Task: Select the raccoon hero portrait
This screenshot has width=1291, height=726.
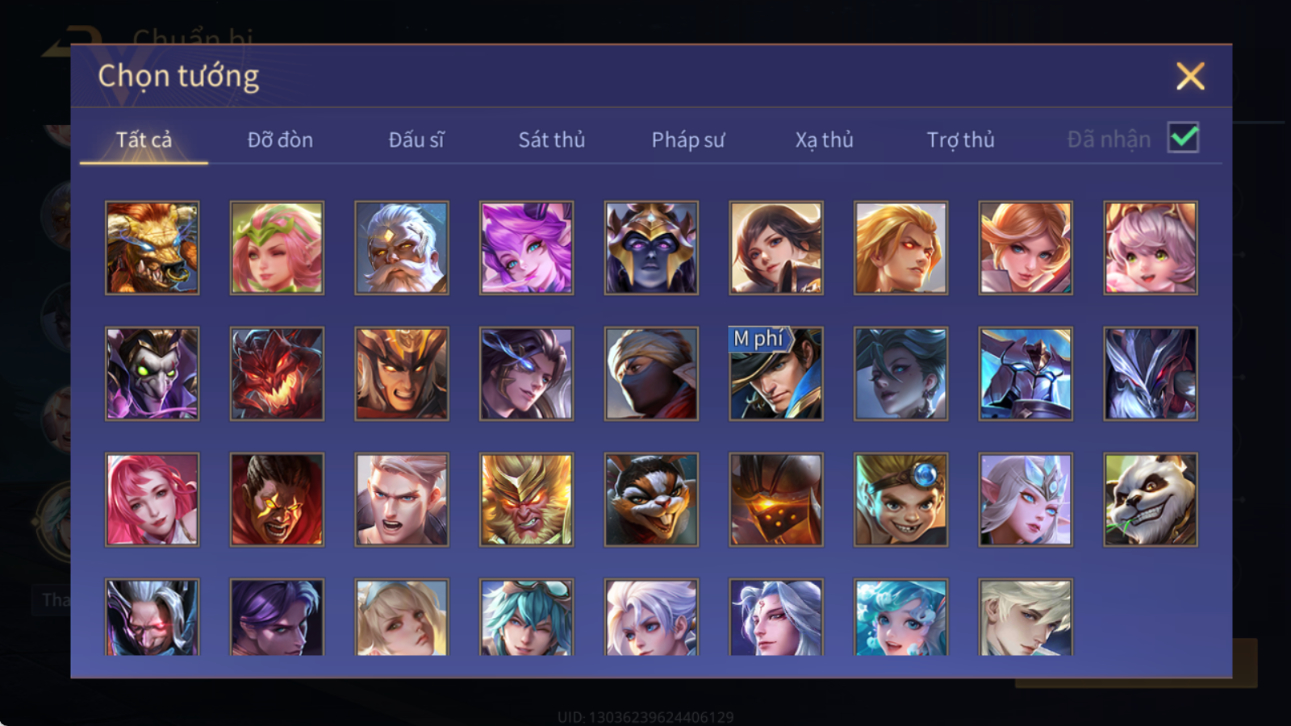Action: coord(651,500)
